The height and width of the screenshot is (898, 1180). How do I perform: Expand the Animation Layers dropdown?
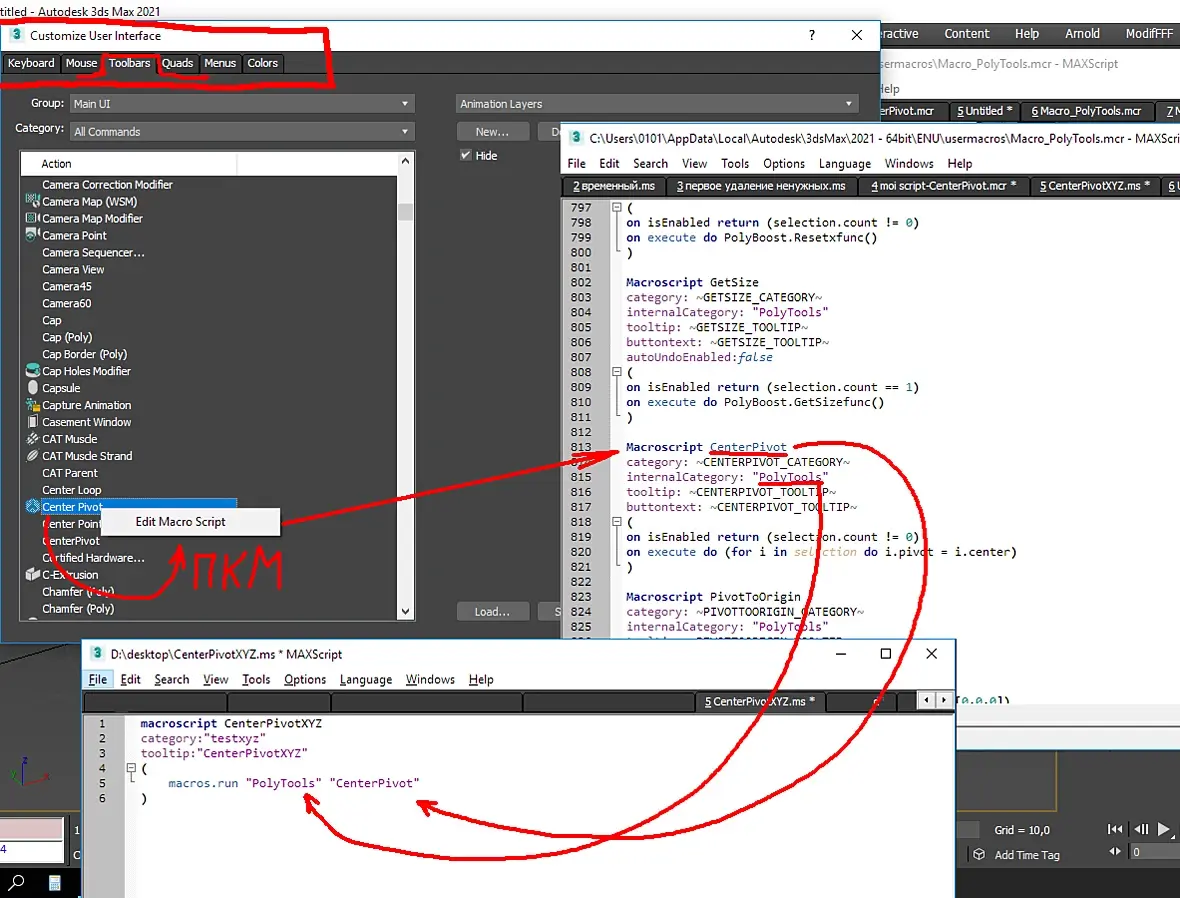click(657, 104)
